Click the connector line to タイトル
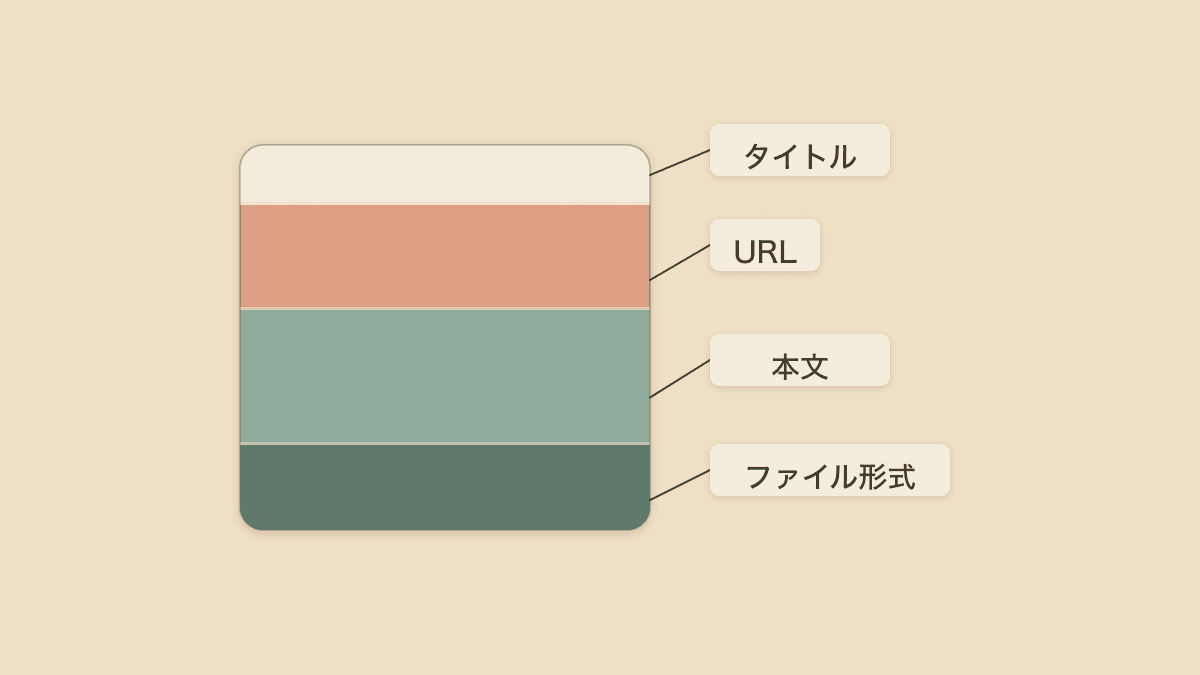Screen dimensions: 1200x675 click(x=680, y=162)
